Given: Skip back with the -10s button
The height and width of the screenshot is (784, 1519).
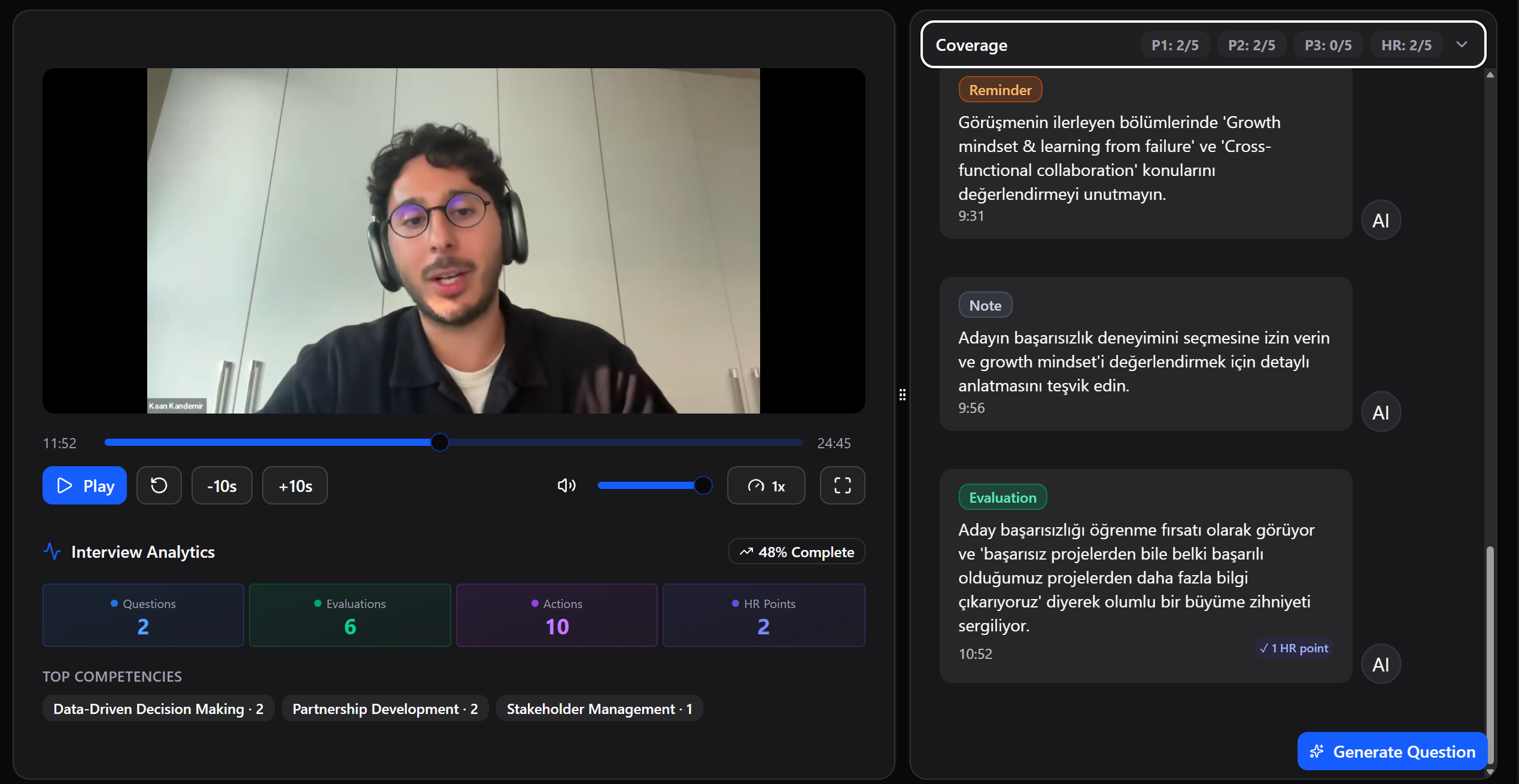Looking at the screenshot, I should 221,485.
